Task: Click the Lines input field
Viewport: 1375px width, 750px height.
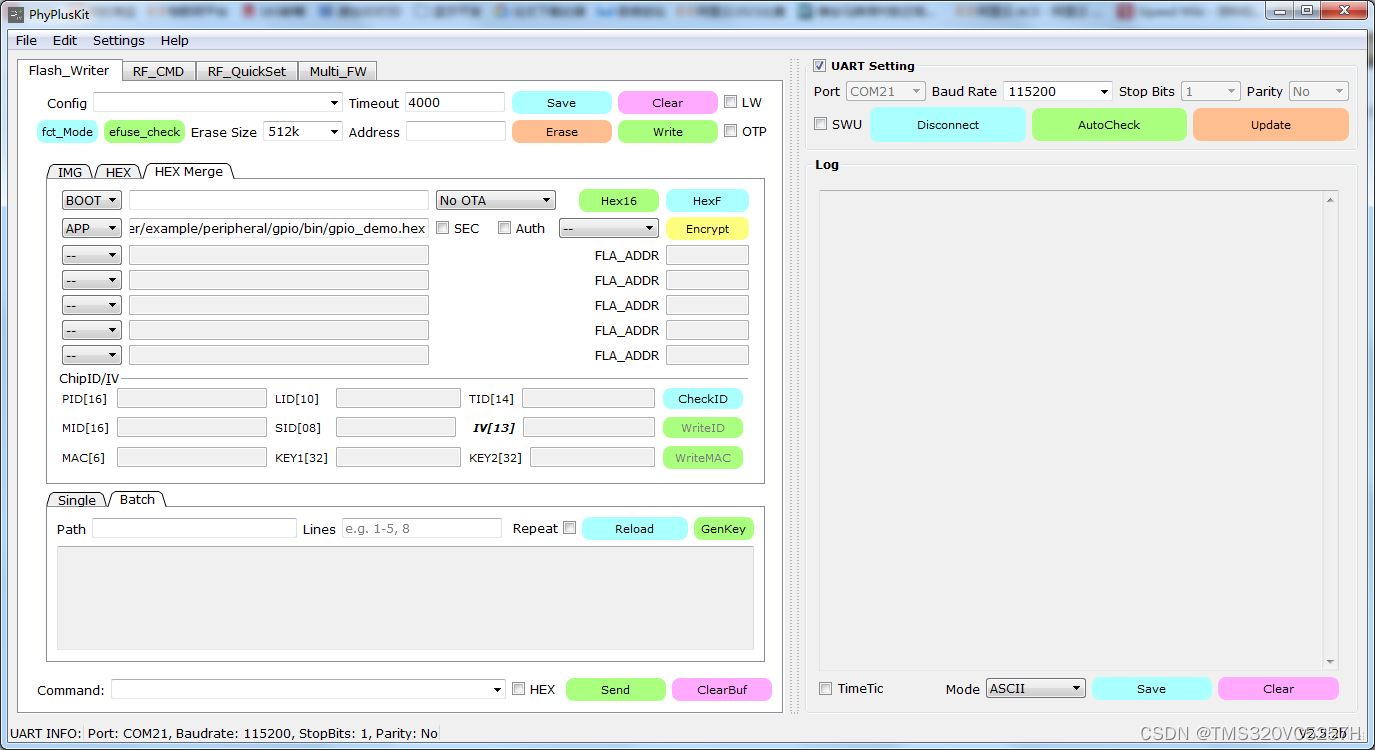Action: tap(421, 528)
